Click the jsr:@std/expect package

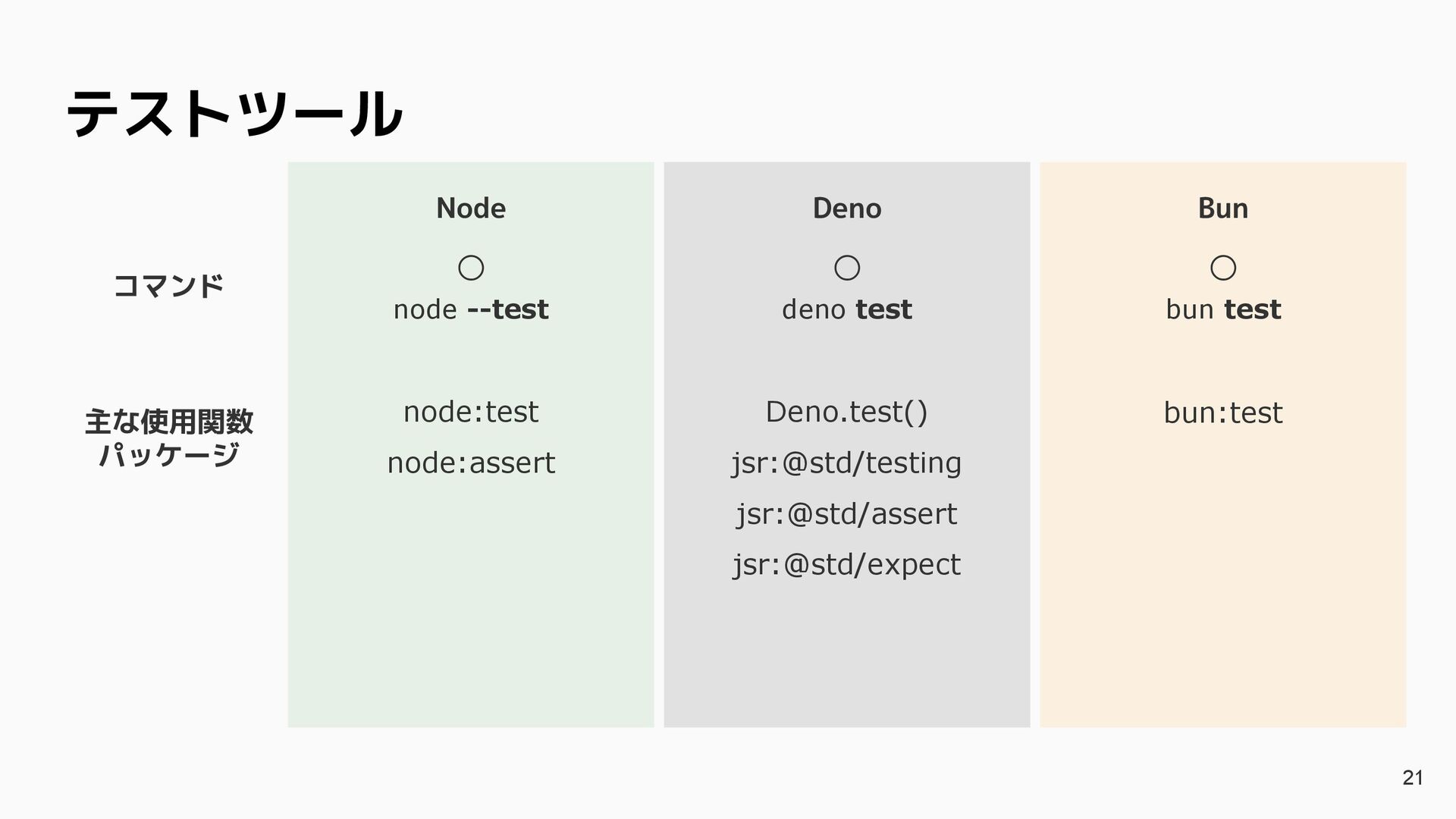pyautogui.click(x=846, y=564)
